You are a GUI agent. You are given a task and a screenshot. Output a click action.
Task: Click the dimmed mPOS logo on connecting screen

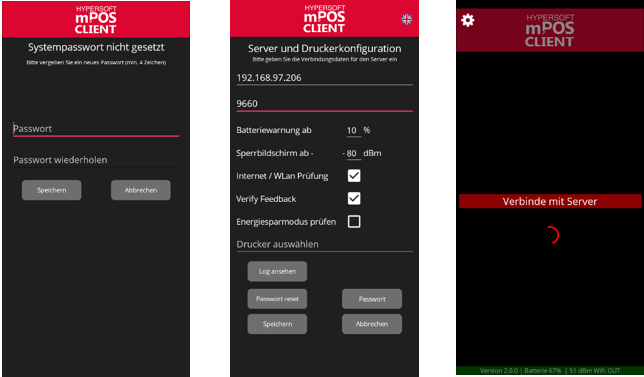click(550, 30)
